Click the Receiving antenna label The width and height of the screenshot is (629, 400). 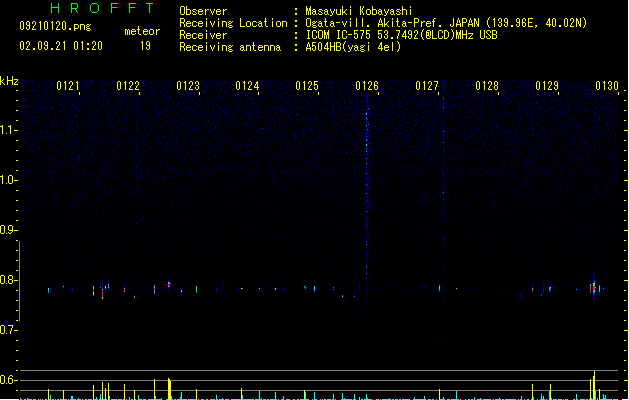(230, 47)
